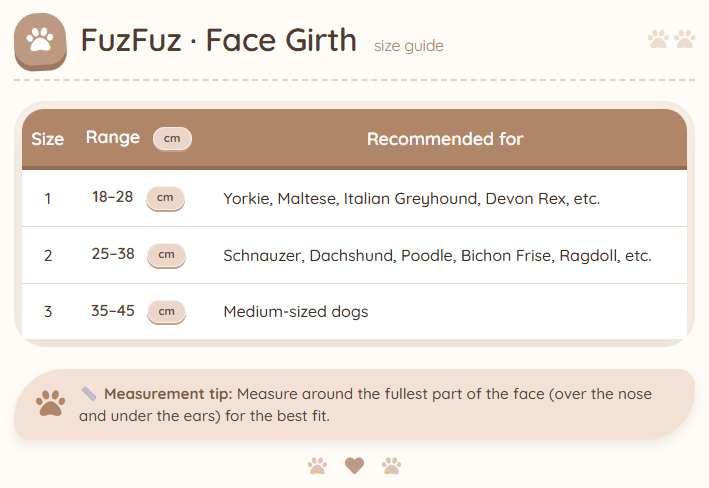
Task: Select the size 2 row number
Action: (x=48, y=255)
